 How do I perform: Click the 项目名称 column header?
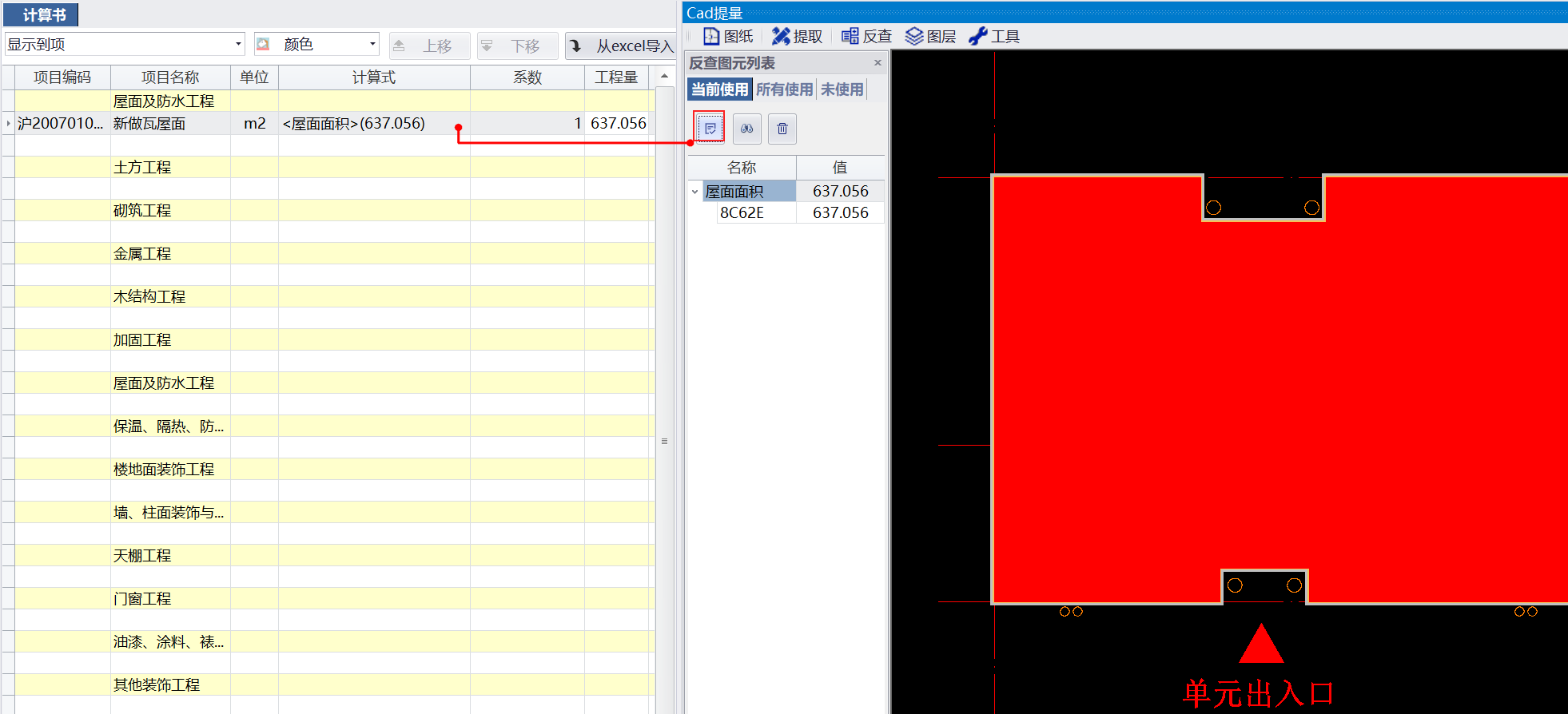(170, 77)
